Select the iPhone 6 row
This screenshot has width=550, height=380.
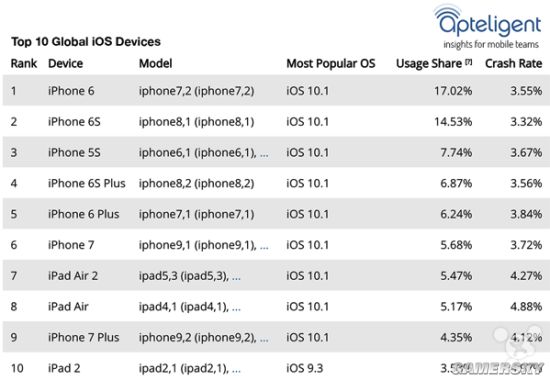click(x=274, y=91)
